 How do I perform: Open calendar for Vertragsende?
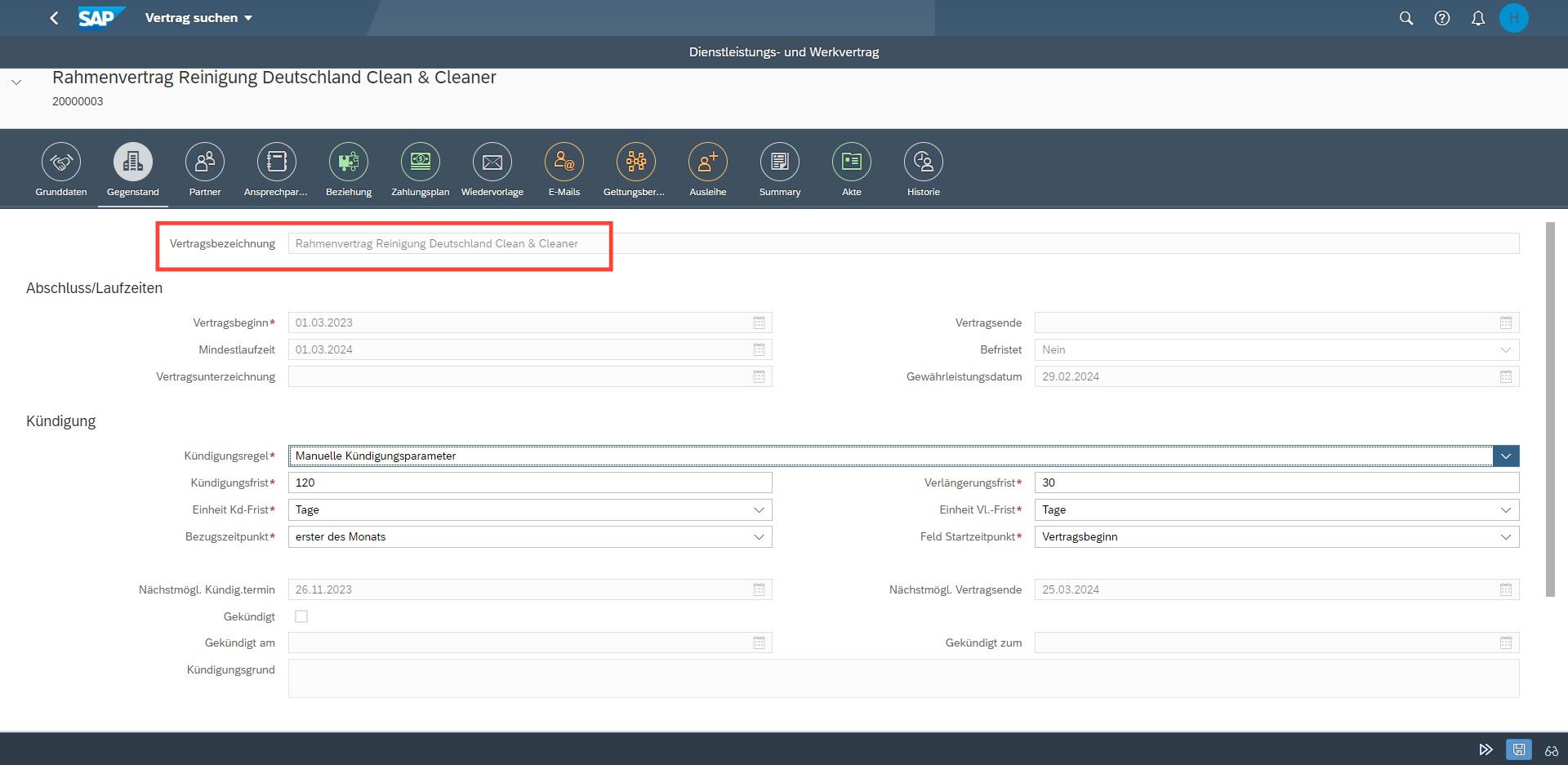[x=1506, y=322]
